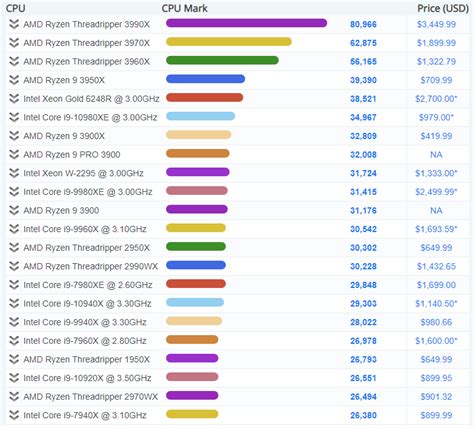Expand the AMD Ryzen Threadripper 3990X row chevron

(x=14, y=24)
